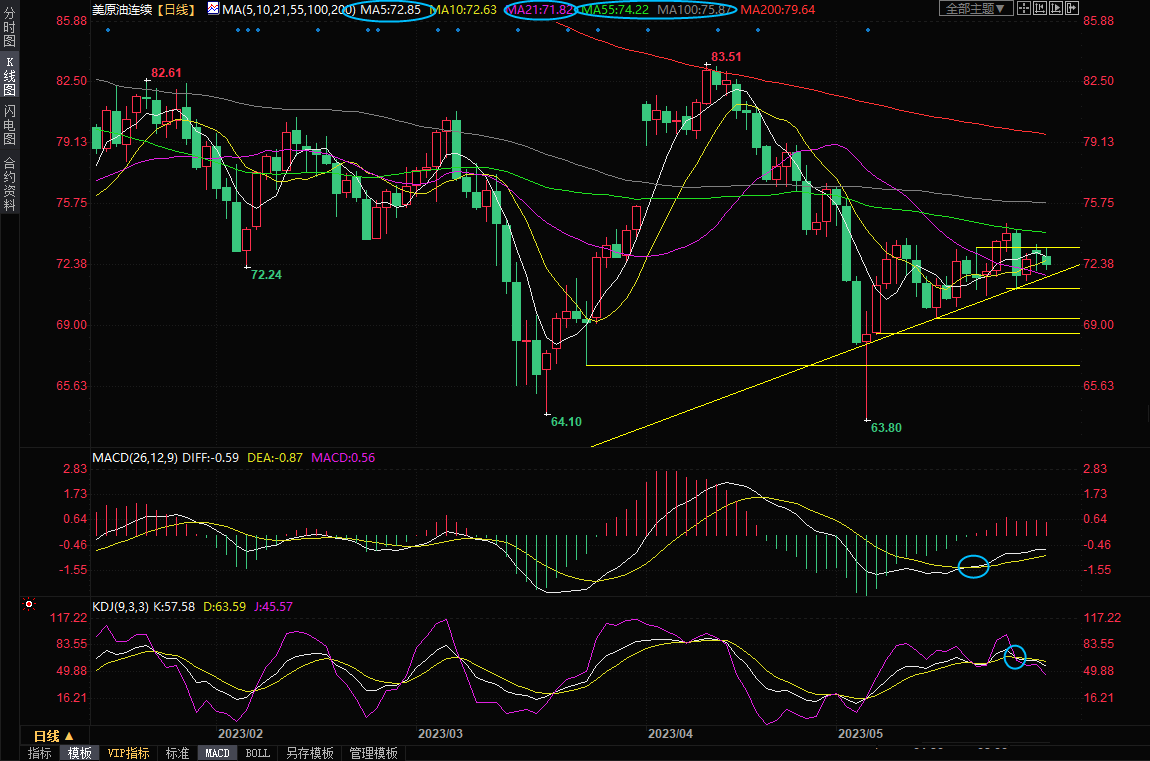1150x761 pixels.
Task: Open the 全部主题 theme dropdown
Action: (x=976, y=9)
